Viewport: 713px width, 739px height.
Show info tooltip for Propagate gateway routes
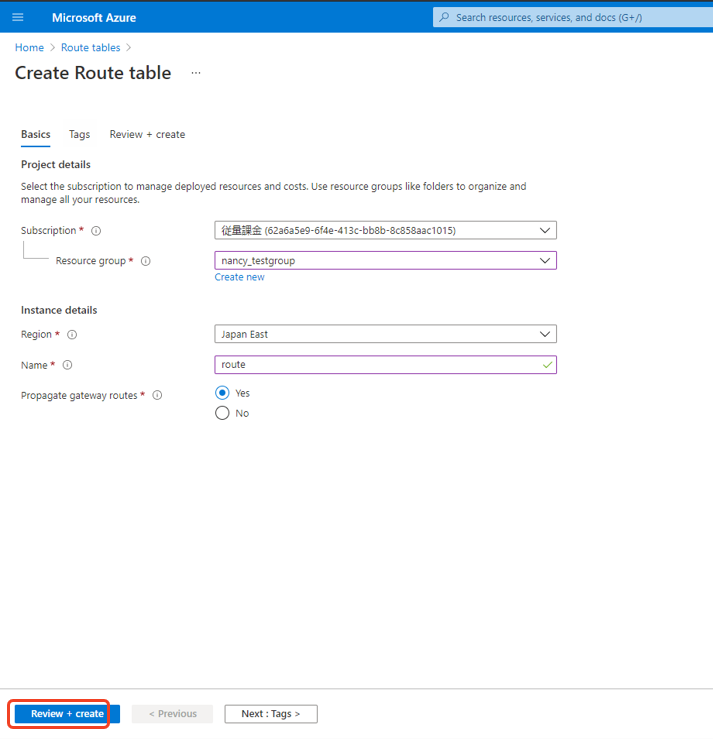point(157,395)
